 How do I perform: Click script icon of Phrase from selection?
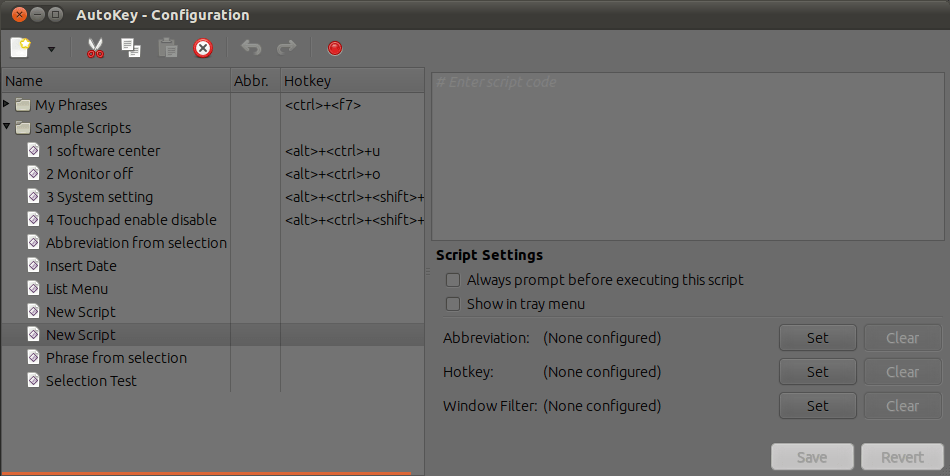[34, 357]
